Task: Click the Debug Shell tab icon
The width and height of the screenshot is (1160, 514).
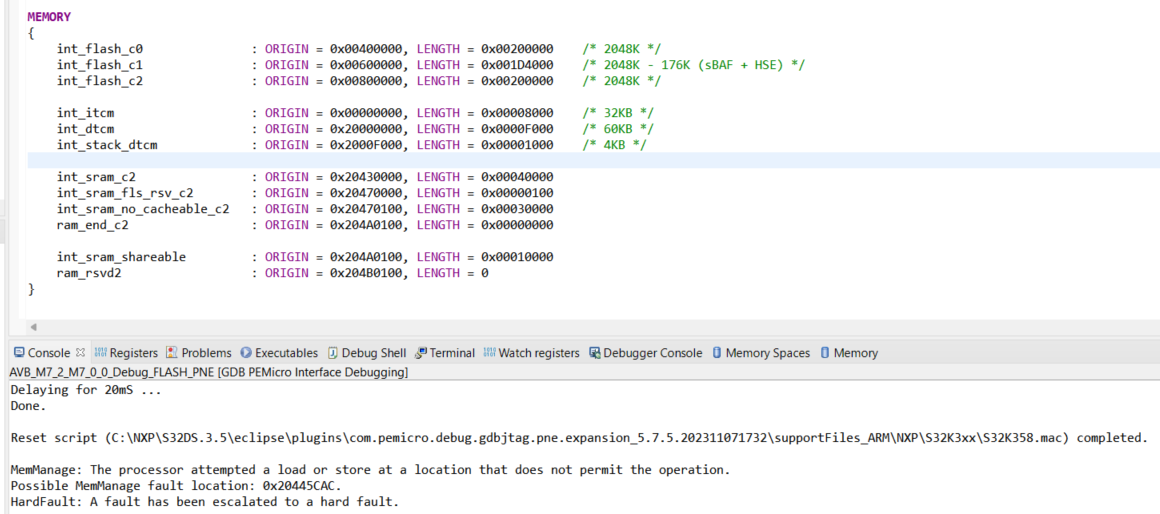Action: coord(334,353)
